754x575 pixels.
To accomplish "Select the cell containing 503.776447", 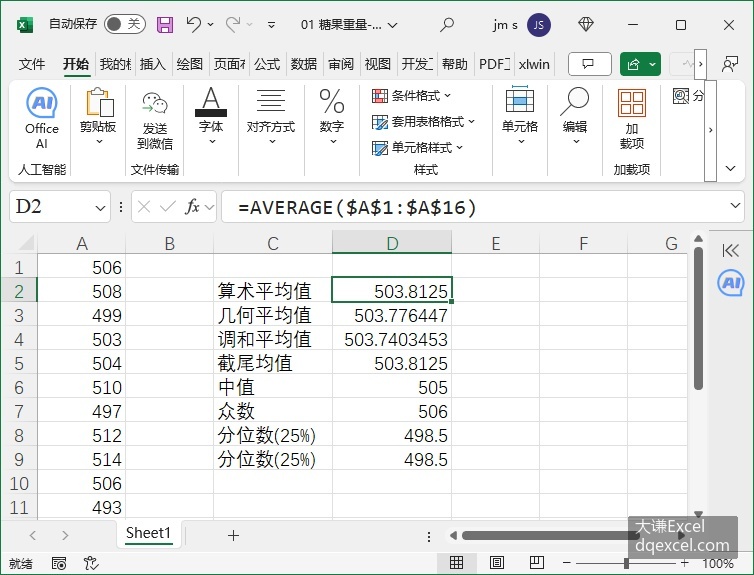I will point(392,315).
